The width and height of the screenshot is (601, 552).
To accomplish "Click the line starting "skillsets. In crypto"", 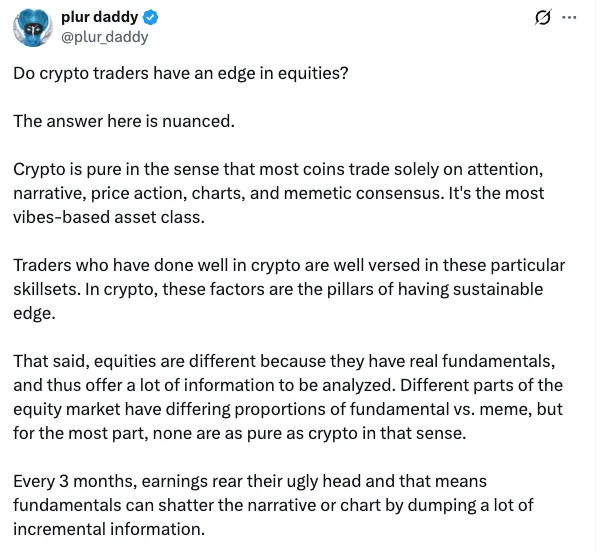I will tap(278, 289).
